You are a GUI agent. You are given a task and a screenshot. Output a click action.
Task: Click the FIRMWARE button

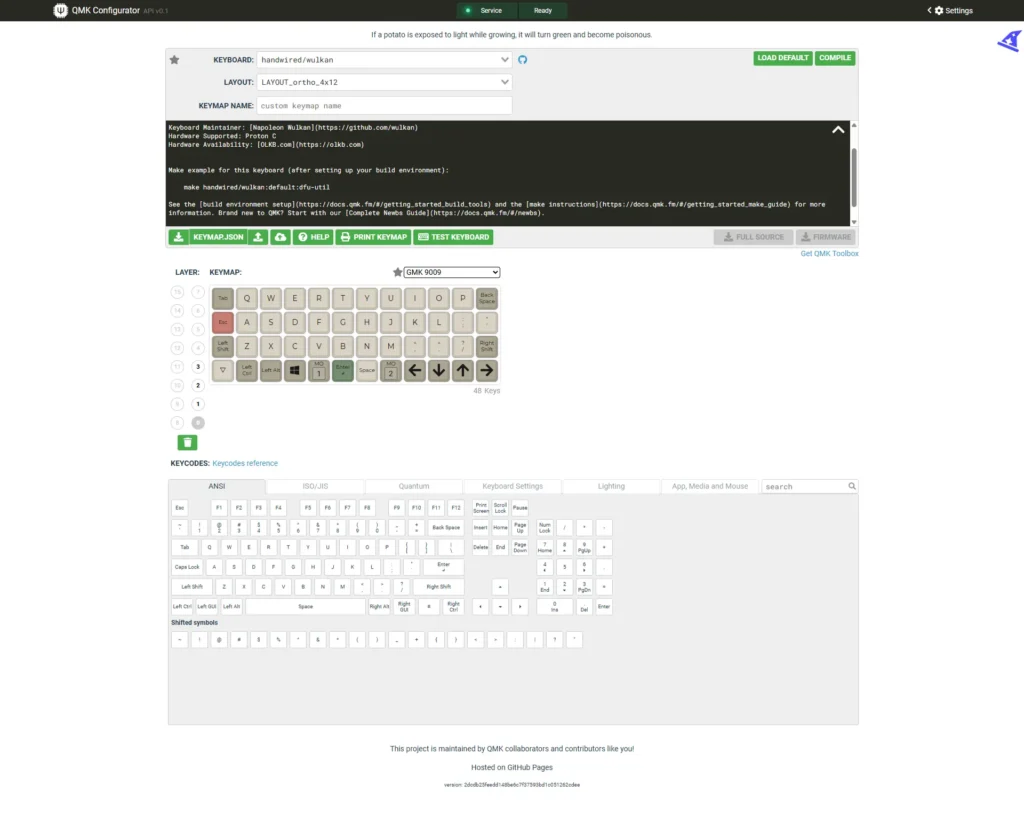point(826,237)
